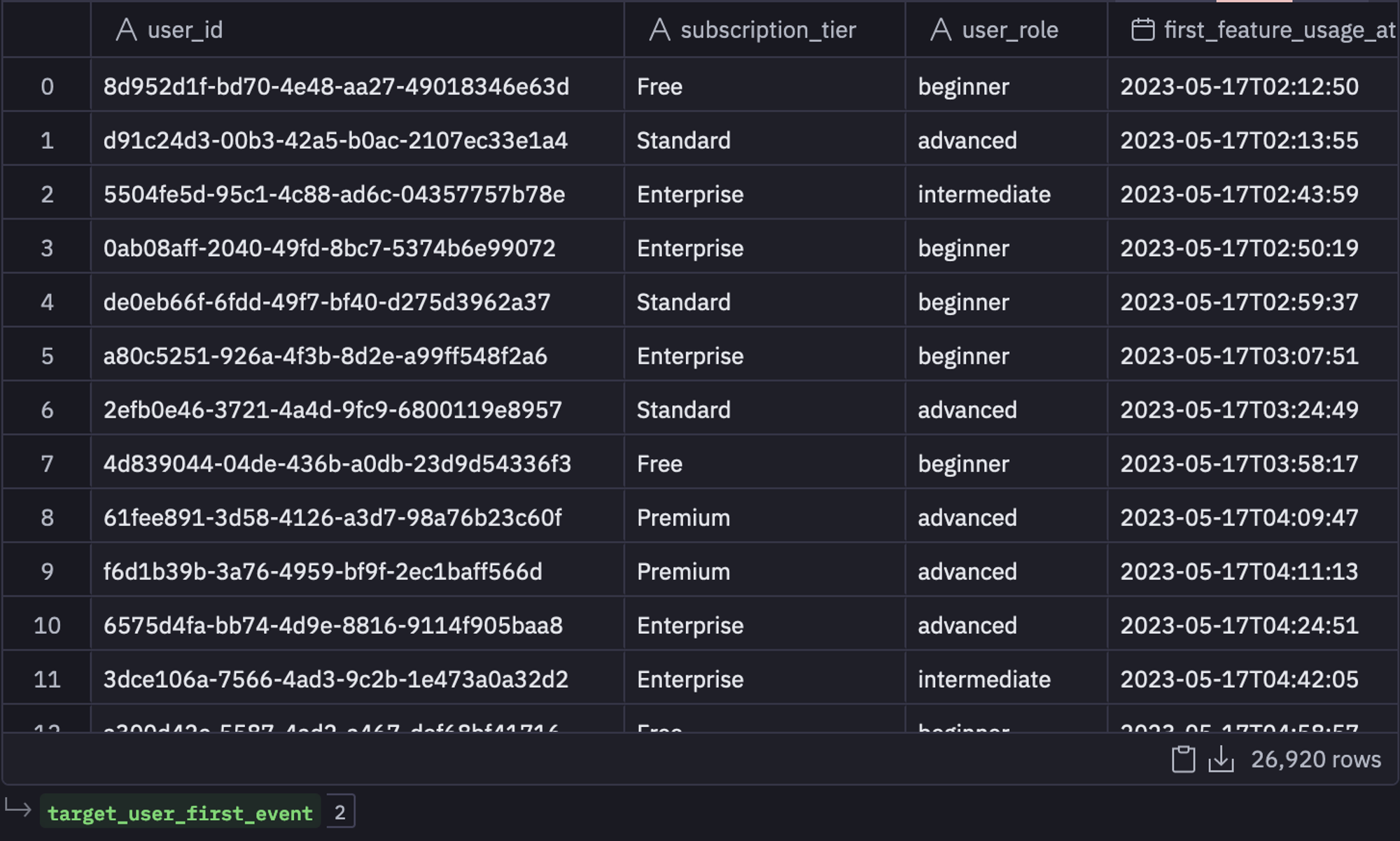Image resolution: width=1400 pixels, height=841 pixels.
Task: Click the download results icon
Action: [1221, 759]
